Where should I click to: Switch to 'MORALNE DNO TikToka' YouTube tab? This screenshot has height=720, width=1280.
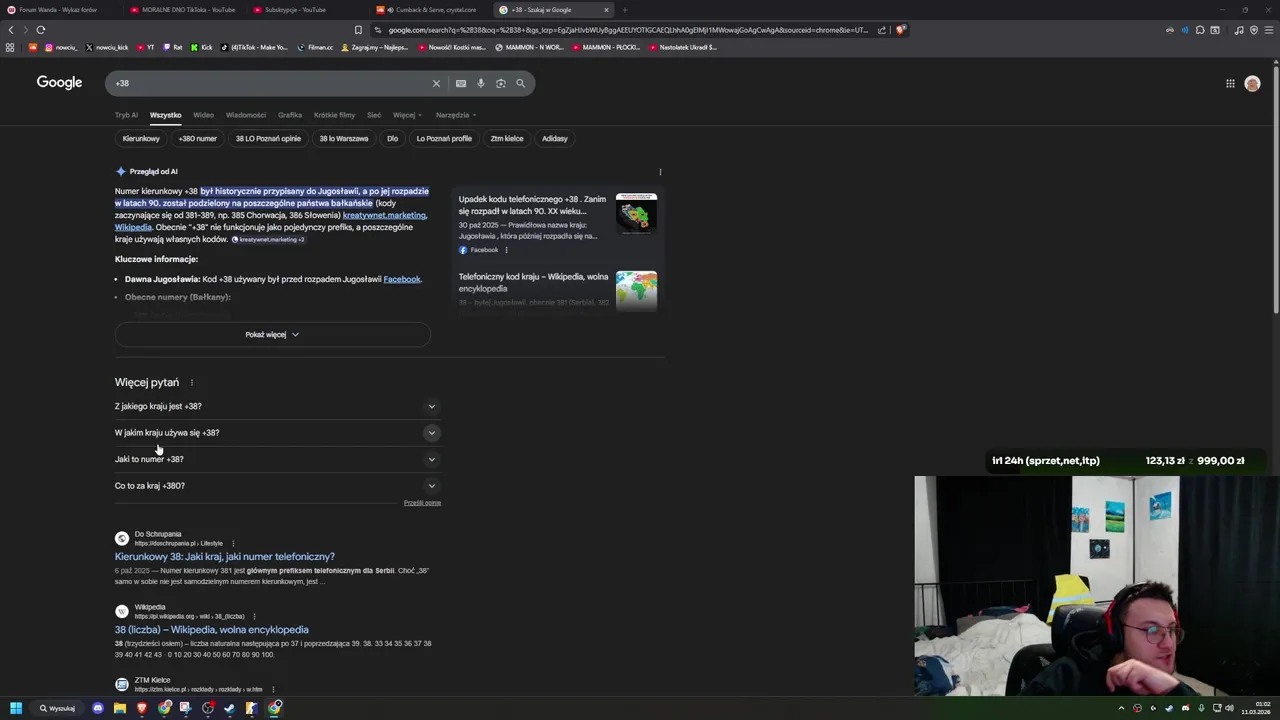(183, 10)
